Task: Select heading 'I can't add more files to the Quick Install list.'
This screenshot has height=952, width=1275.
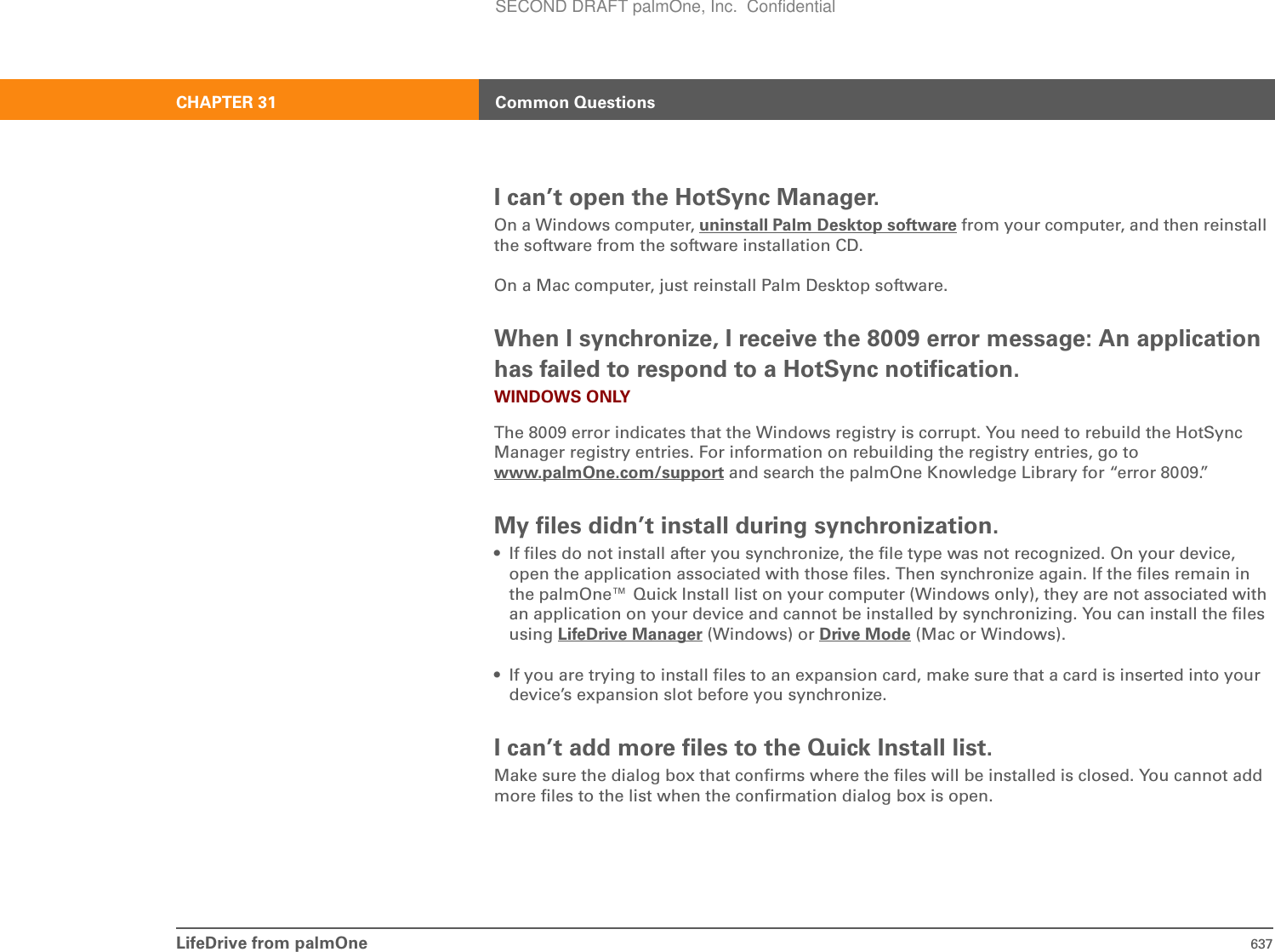Action: (743, 748)
